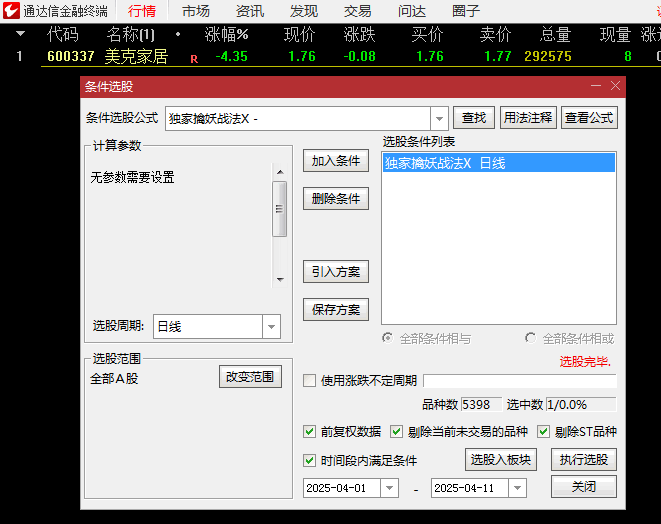Open the 问达 menu
The image size is (661, 524).
[412, 11]
